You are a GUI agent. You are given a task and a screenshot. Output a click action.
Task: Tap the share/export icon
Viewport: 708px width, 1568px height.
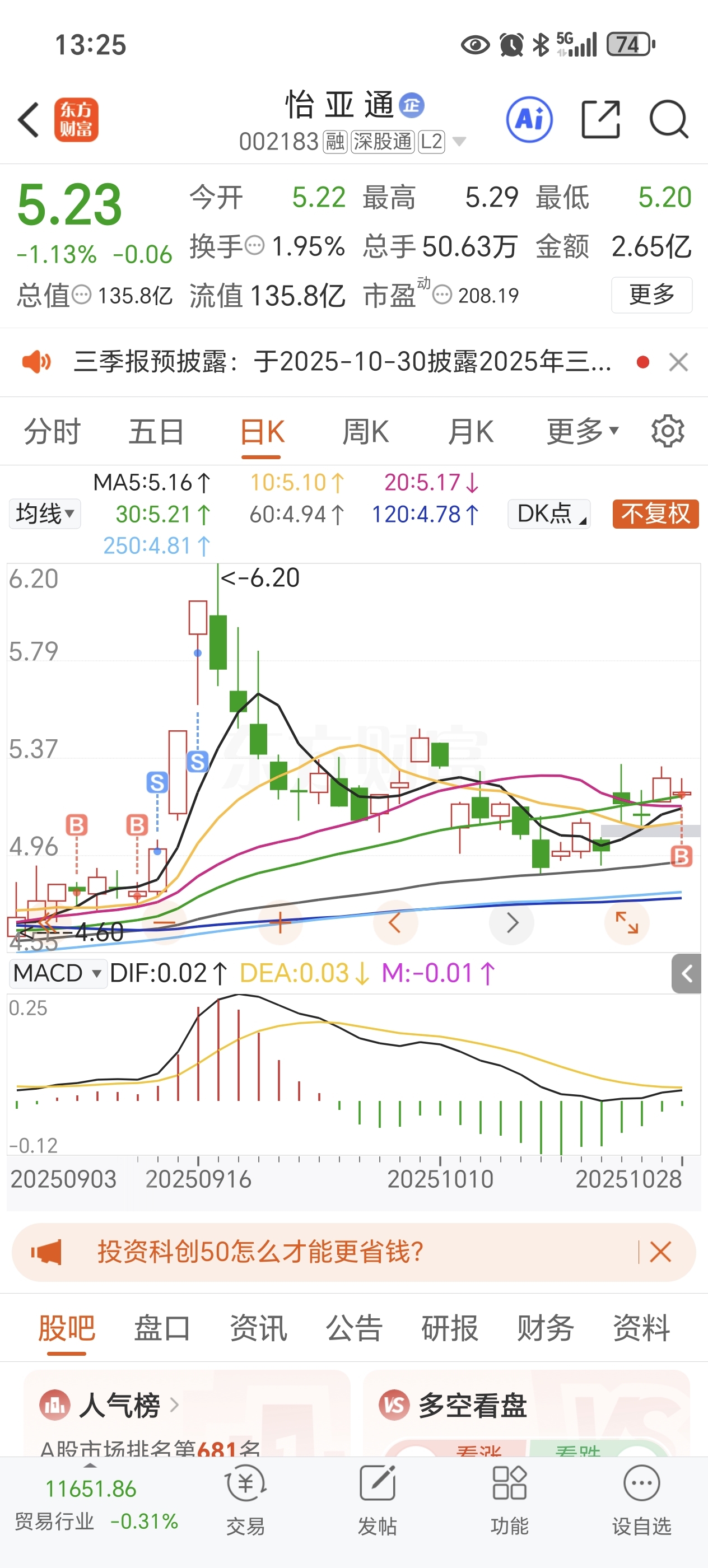[x=600, y=120]
